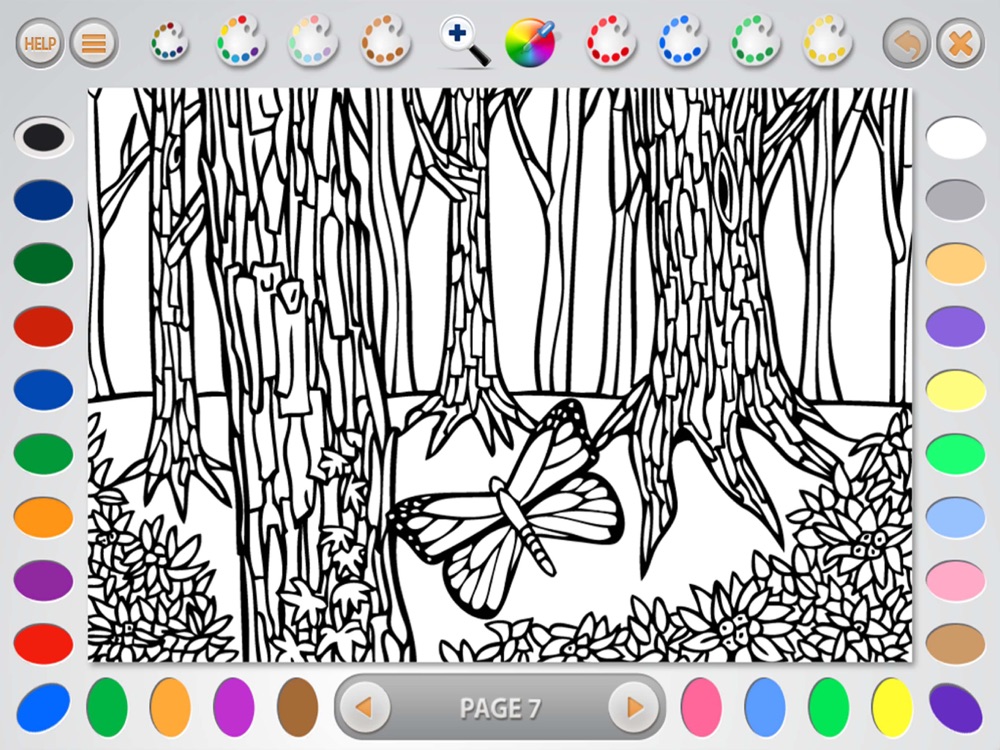Pick the bright blue swatch in bottom row
Screen dimensions: 1000x750
43,707
